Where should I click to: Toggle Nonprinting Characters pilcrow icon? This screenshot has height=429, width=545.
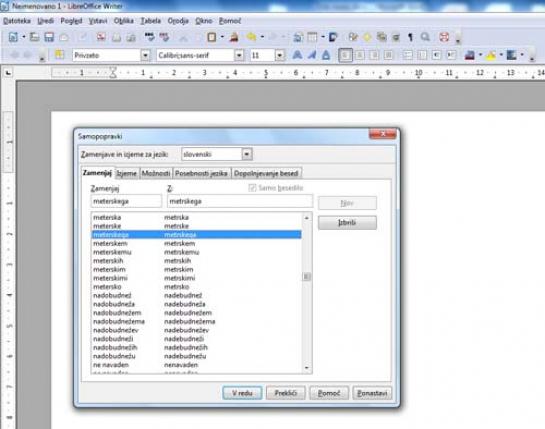pyautogui.click(x=410, y=37)
